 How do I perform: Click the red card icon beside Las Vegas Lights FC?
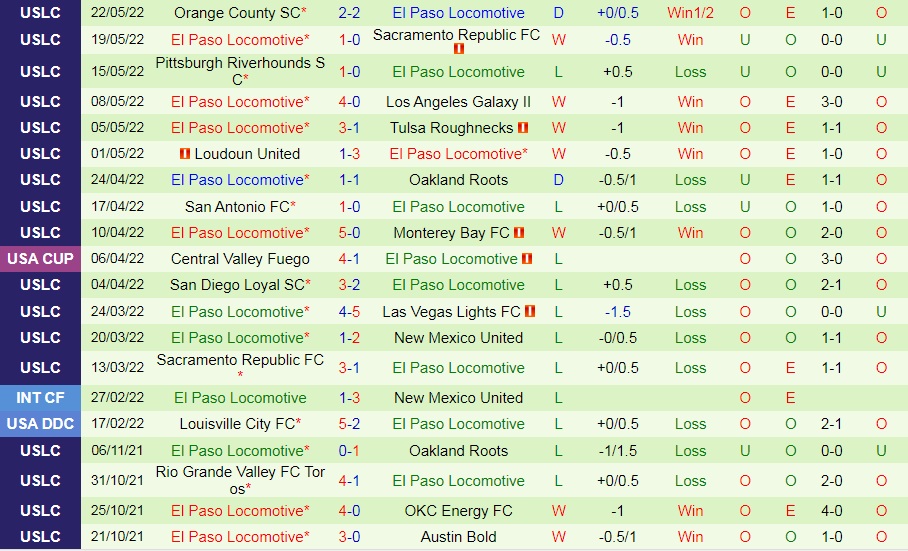[531, 312]
